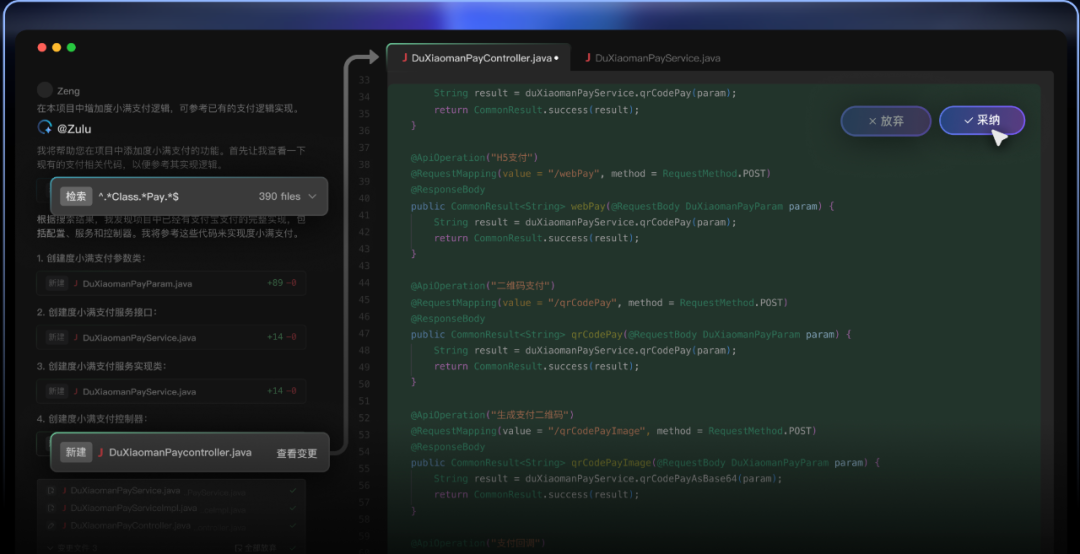The width and height of the screenshot is (1080, 554).
Task: Click the green macOS maximize button
Action: pos(71,47)
